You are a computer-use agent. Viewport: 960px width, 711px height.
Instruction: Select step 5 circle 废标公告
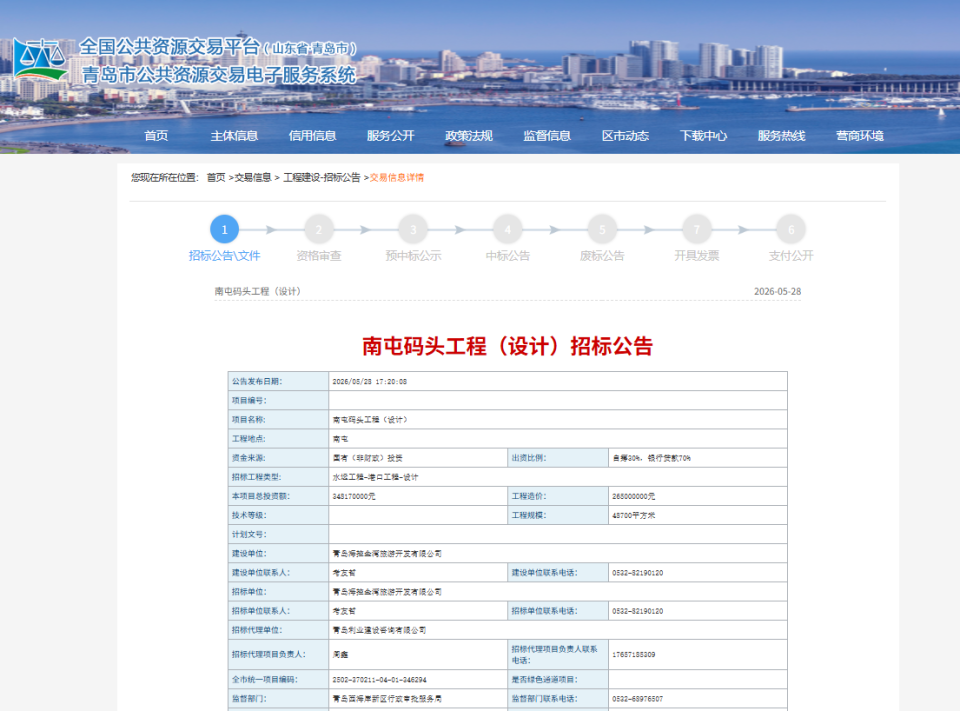click(x=602, y=230)
